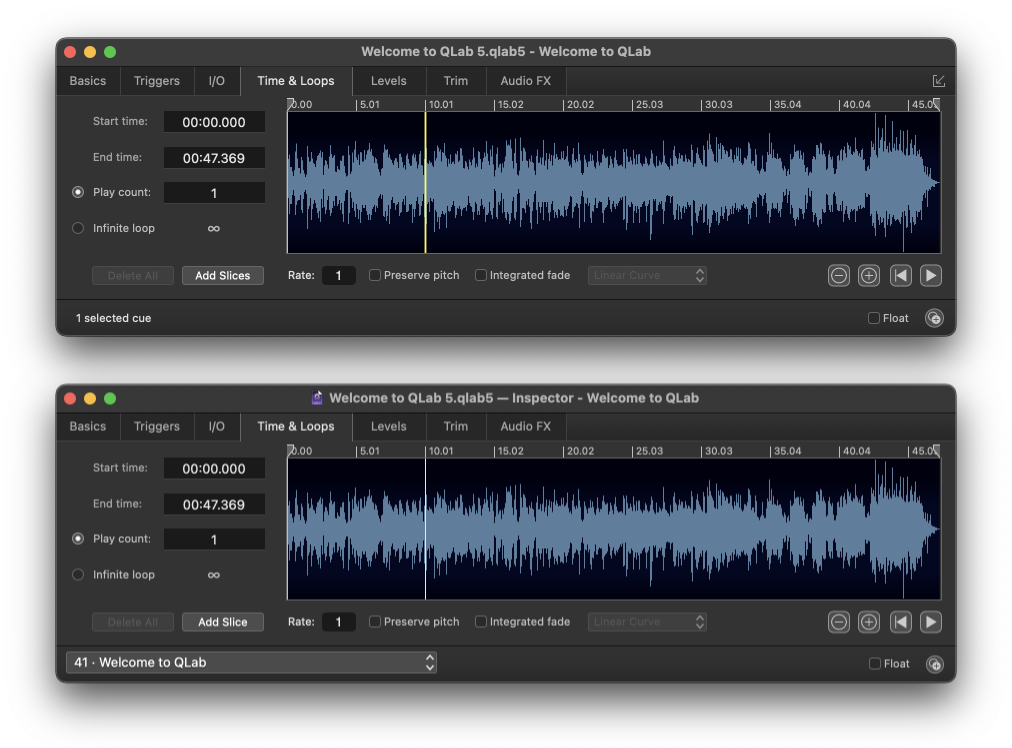Screen dimensions: 1012x748
Task: Click '1 selected cue' status text
Action: point(114,318)
